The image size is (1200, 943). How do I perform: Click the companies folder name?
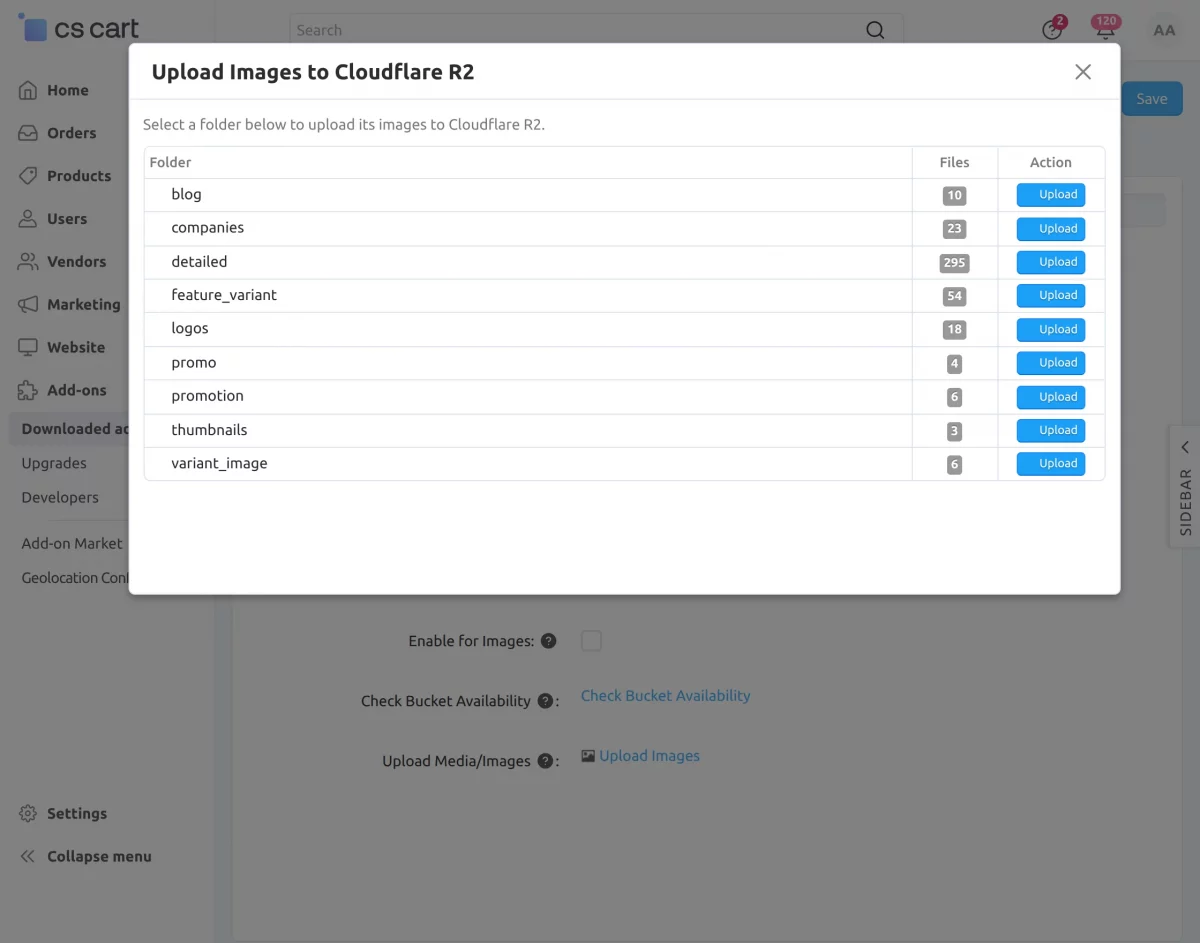pos(207,228)
